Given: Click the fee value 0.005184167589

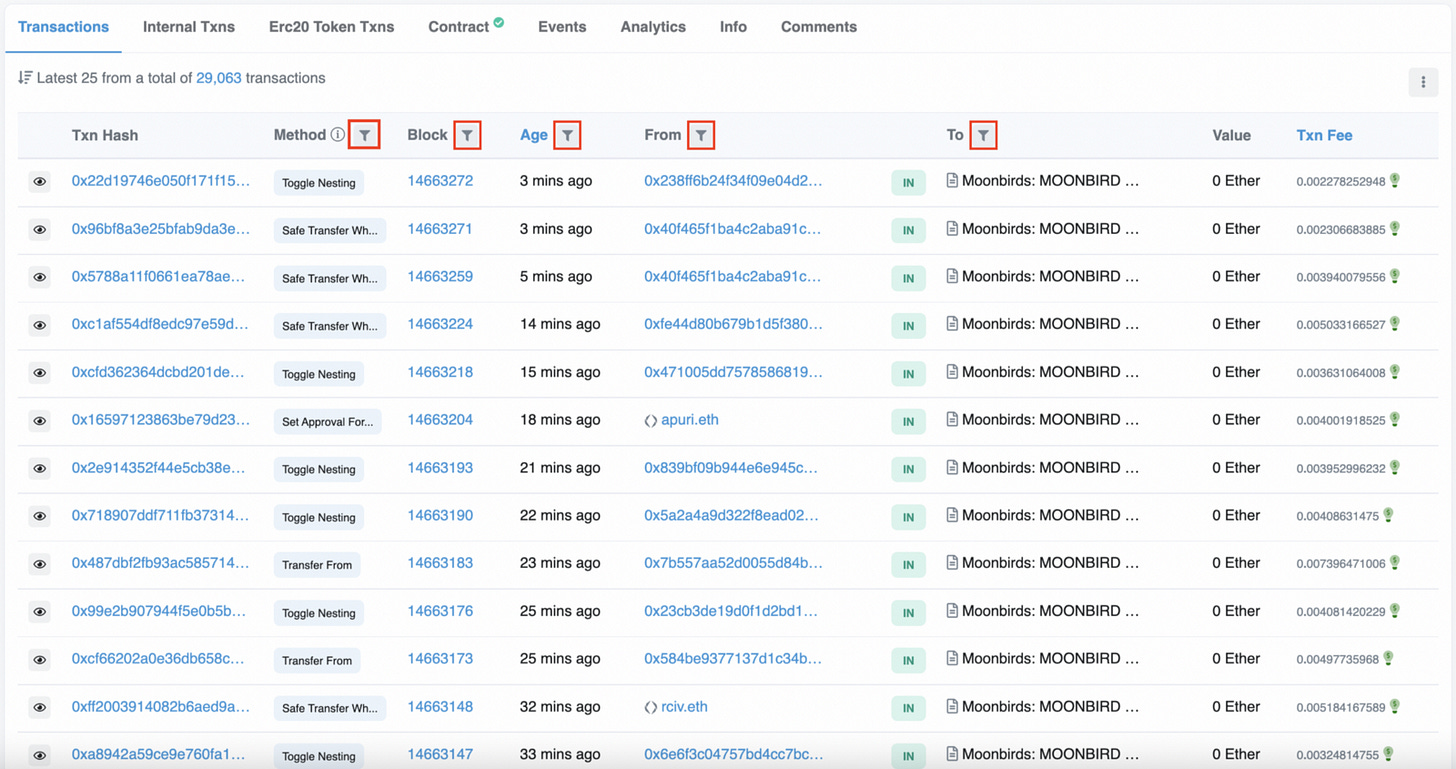Looking at the screenshot, I should pyautogui.click(x=1341, y=708).
